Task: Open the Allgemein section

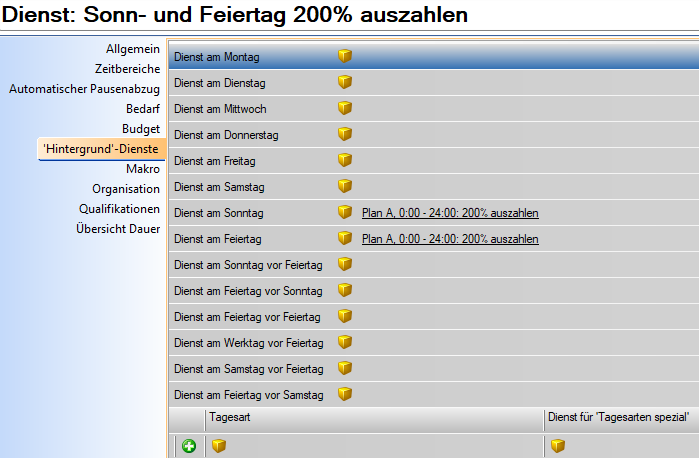Action: [133, 49]
